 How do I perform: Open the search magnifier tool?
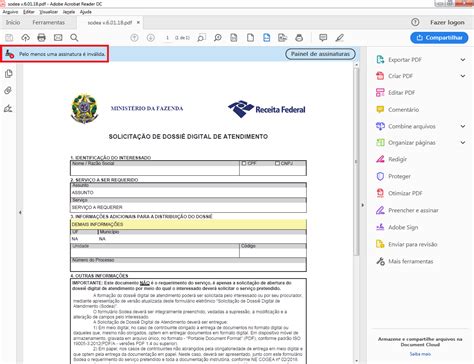[x=74, y=38]
